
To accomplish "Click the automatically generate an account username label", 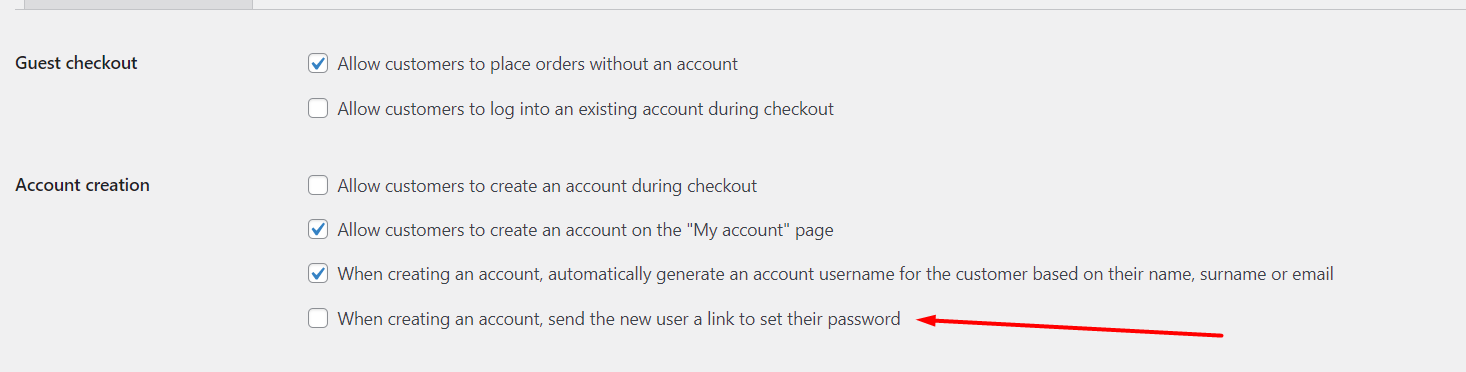I will 836,274.
